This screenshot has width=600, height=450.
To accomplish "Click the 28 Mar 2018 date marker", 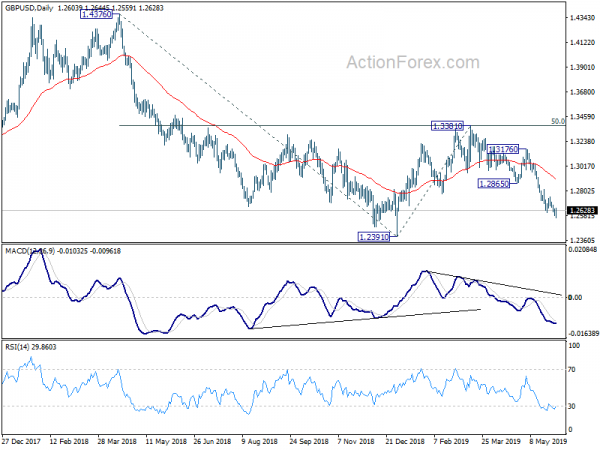I will pos(117,441).
